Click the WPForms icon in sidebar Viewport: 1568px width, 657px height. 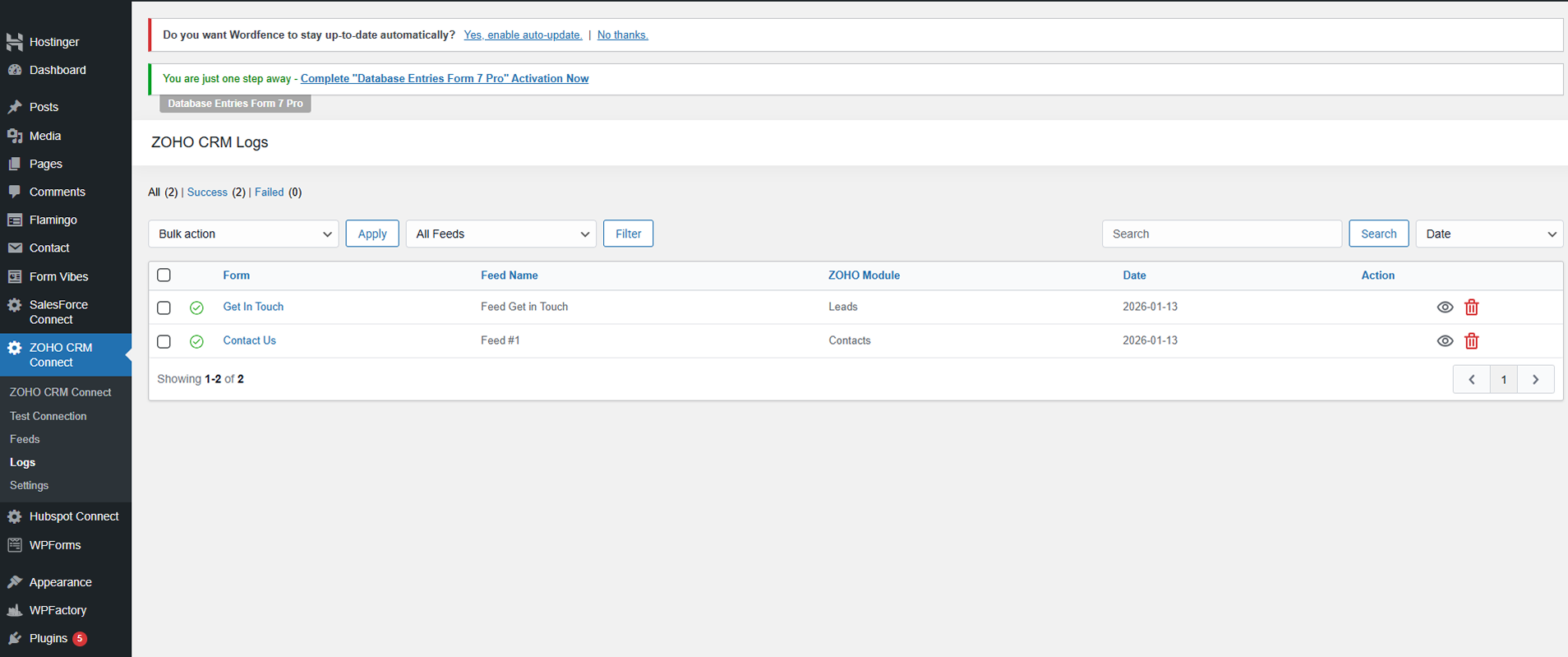(x=15, y=545)
